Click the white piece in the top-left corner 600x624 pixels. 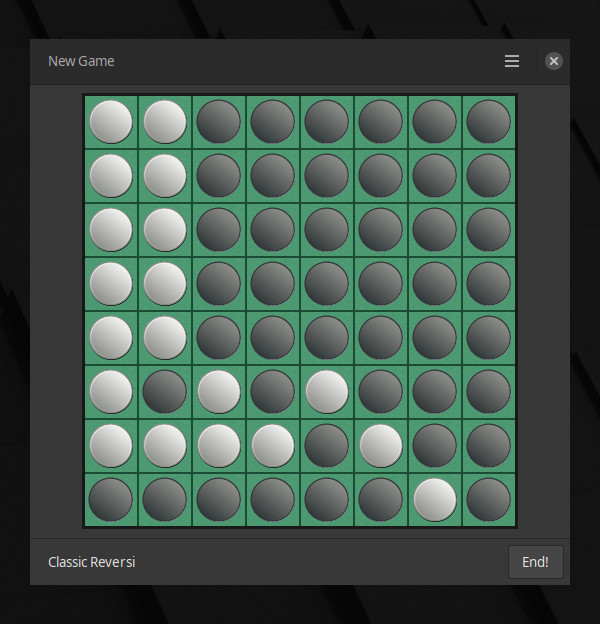[x=111, y=122]
